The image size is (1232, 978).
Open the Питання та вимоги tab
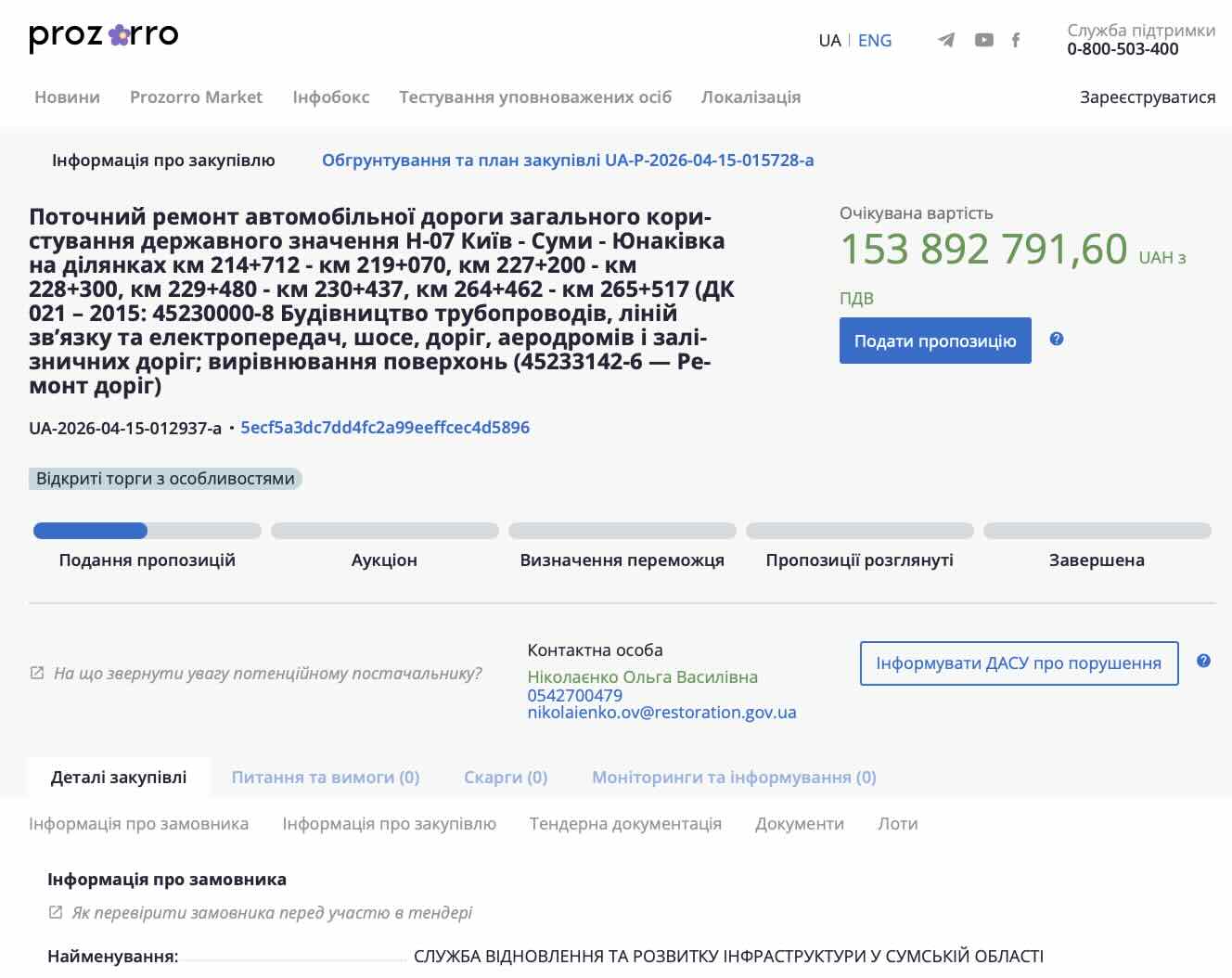(x=325, y=778)
